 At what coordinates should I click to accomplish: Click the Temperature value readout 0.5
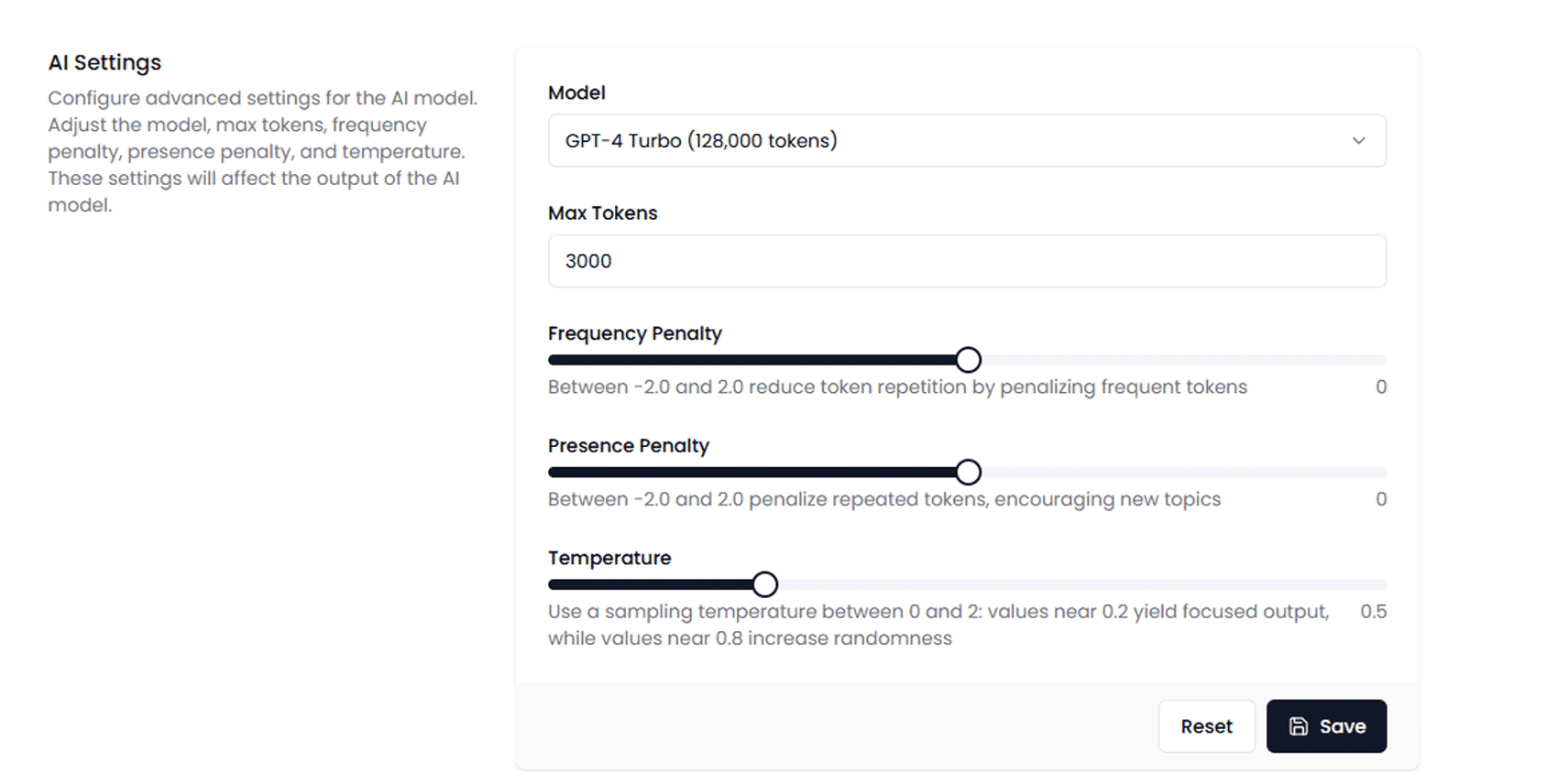[x=1373, y=611]
